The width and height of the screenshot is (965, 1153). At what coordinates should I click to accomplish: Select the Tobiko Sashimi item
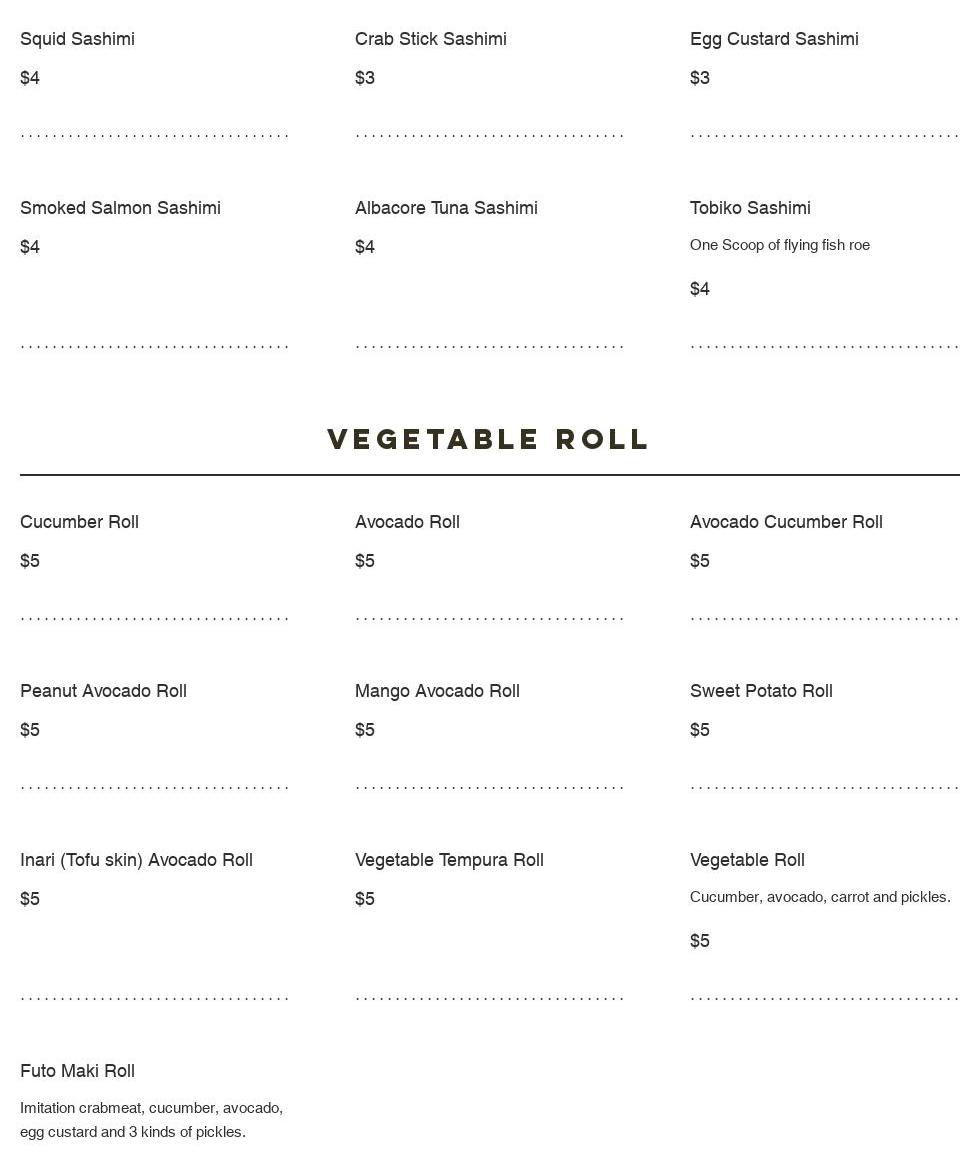(x=750, y=208)
